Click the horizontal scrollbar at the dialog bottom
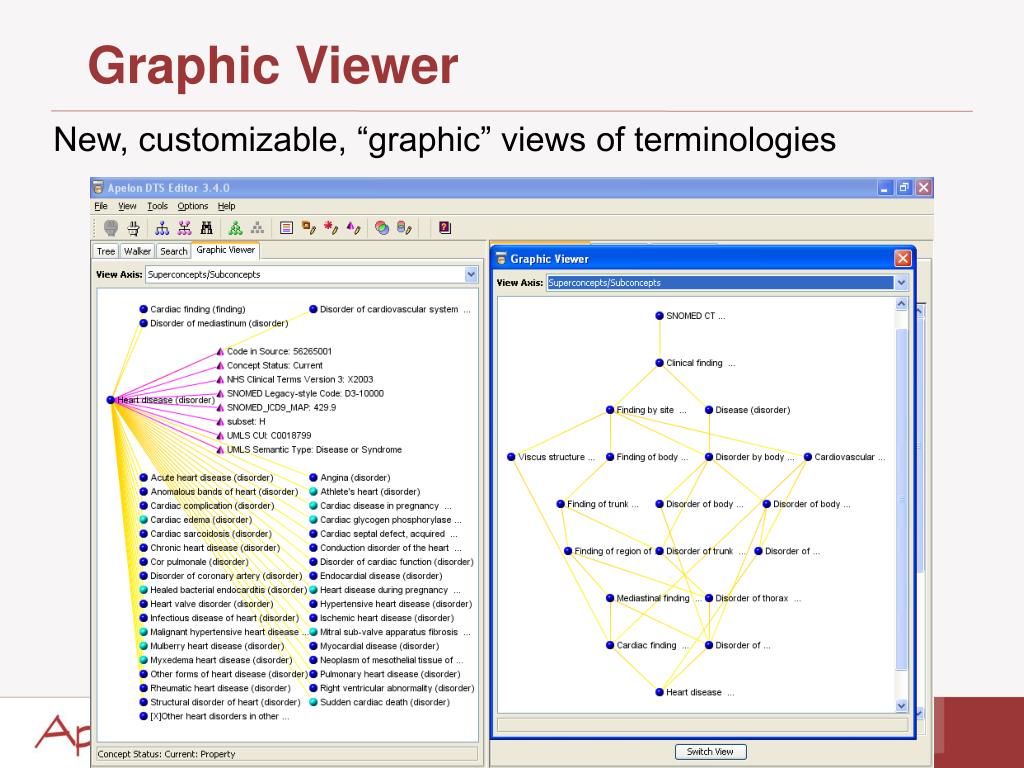The image size is (1024, 768). pos(703,724)
